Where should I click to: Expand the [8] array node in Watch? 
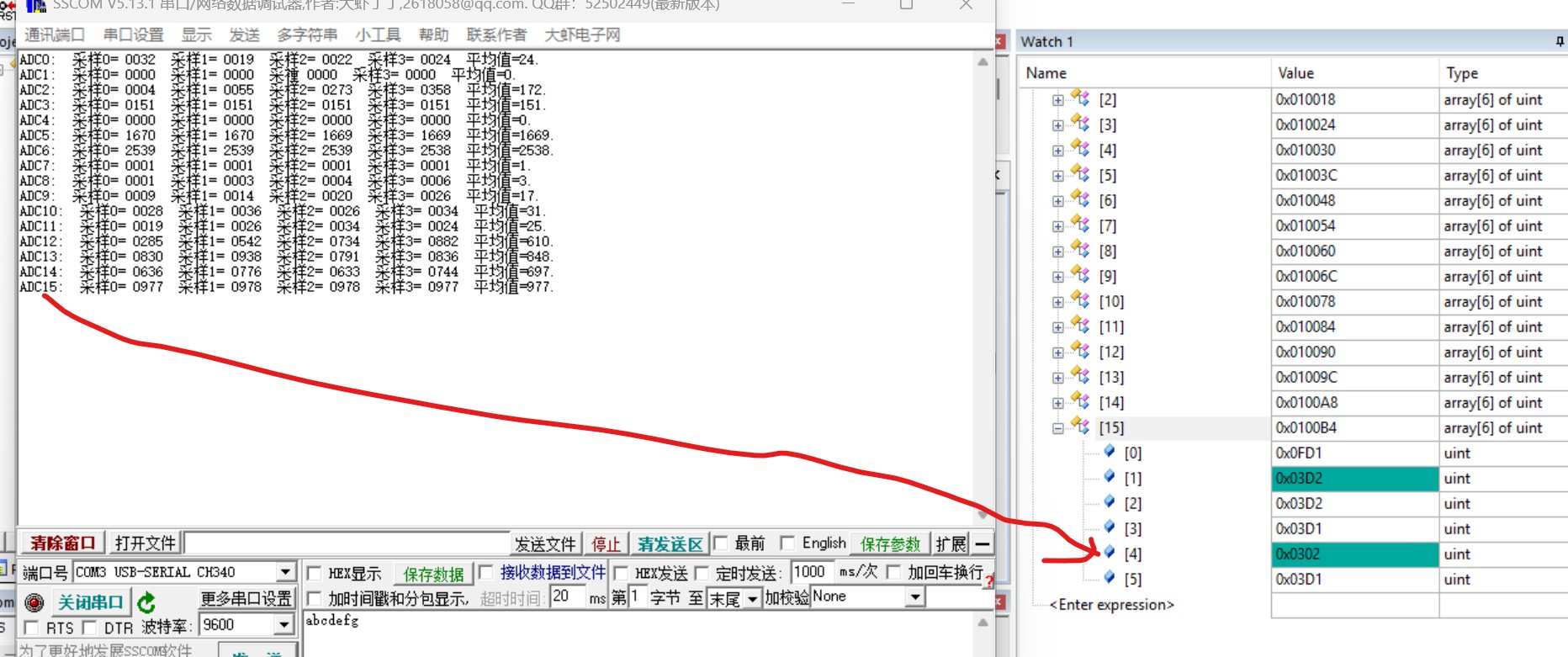pos(1057,252)
